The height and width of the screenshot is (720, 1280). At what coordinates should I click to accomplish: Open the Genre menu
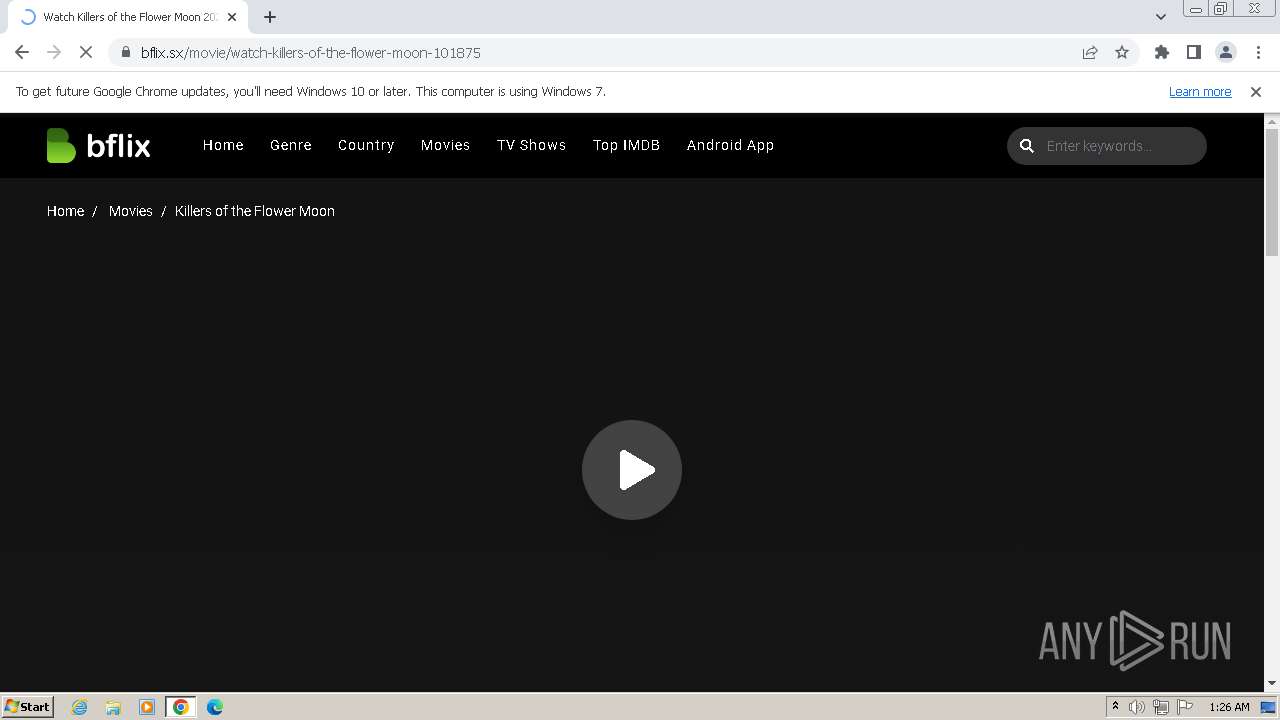[x=291, y=145]
